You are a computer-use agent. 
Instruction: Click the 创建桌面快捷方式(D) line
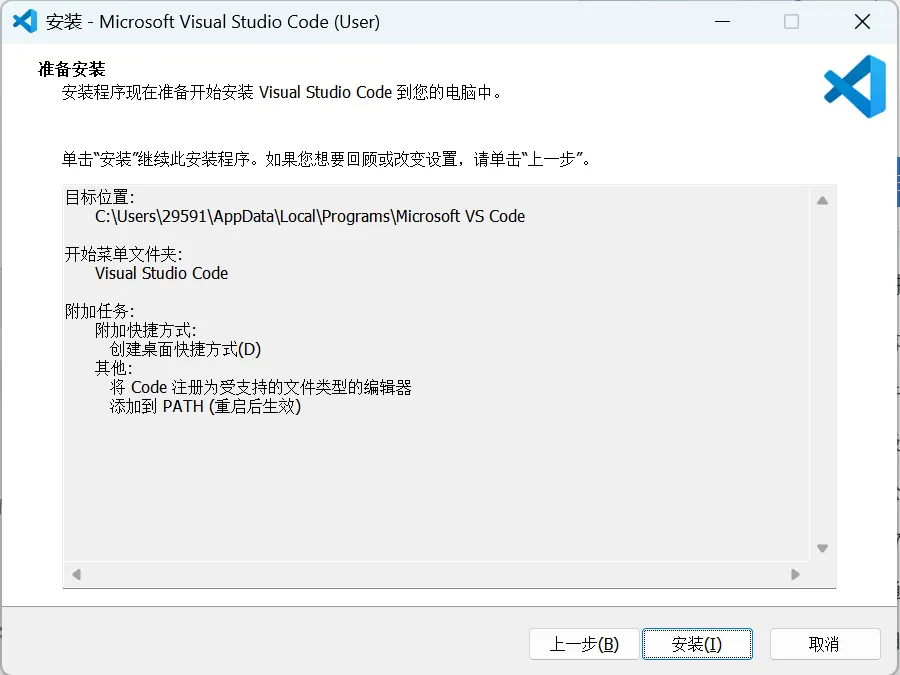click(x=185, y=349)
